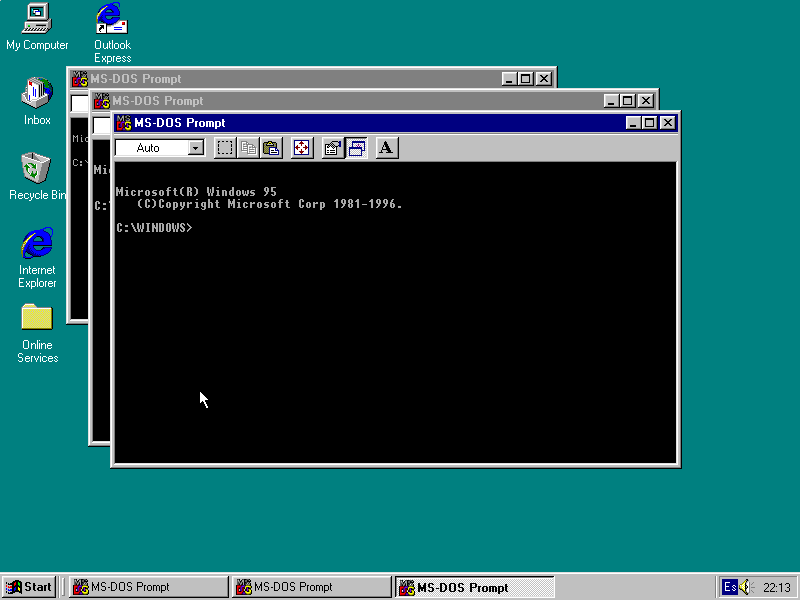
Task: Open My Computer desktop icon
Action: coord(37,27)
